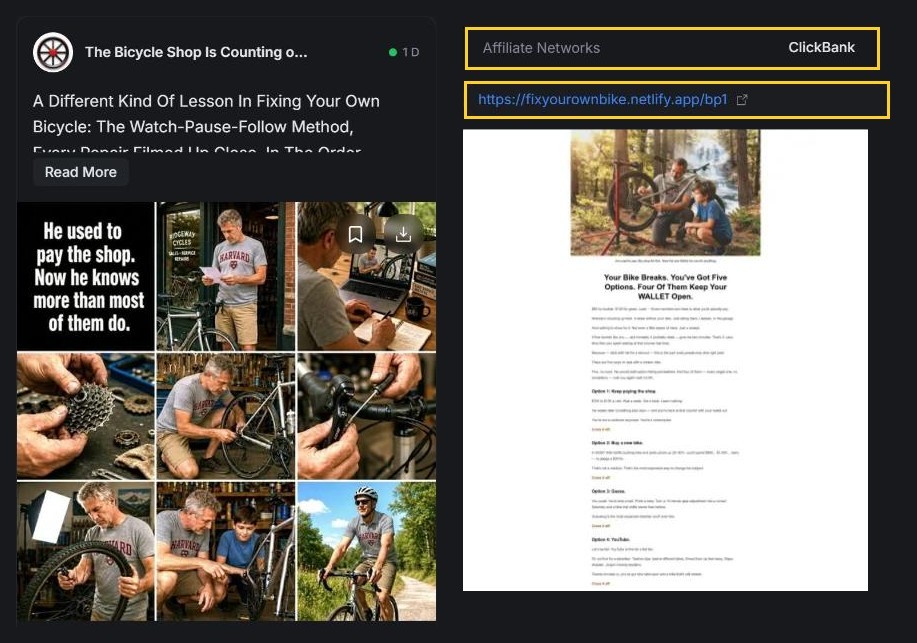Open the fixyourownbike.netlify.app/bp1 link
Screen dimensions: 917x643
coord(602,99)
